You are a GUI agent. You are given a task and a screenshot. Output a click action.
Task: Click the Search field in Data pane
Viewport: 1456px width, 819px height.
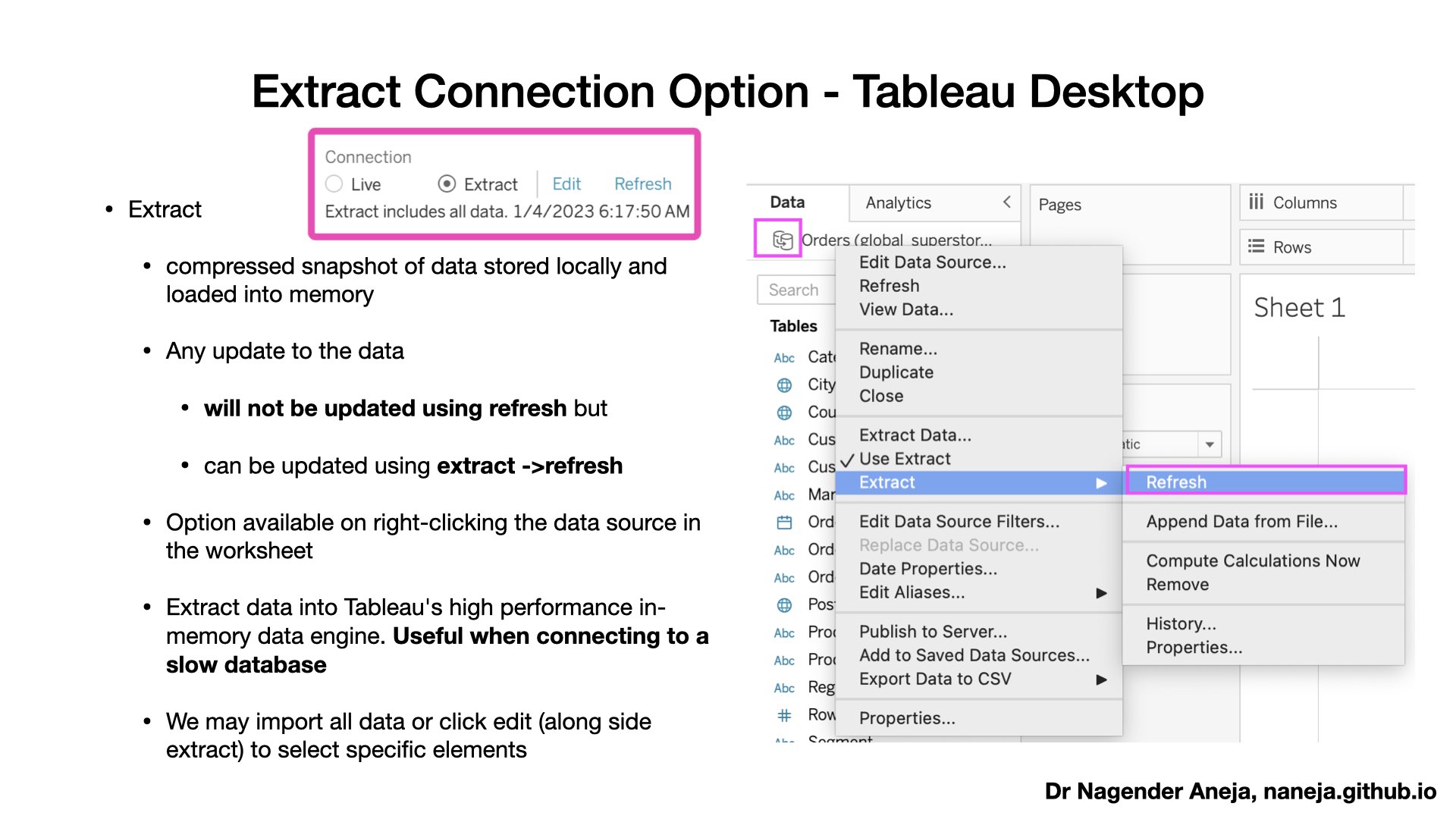[796, 290]
